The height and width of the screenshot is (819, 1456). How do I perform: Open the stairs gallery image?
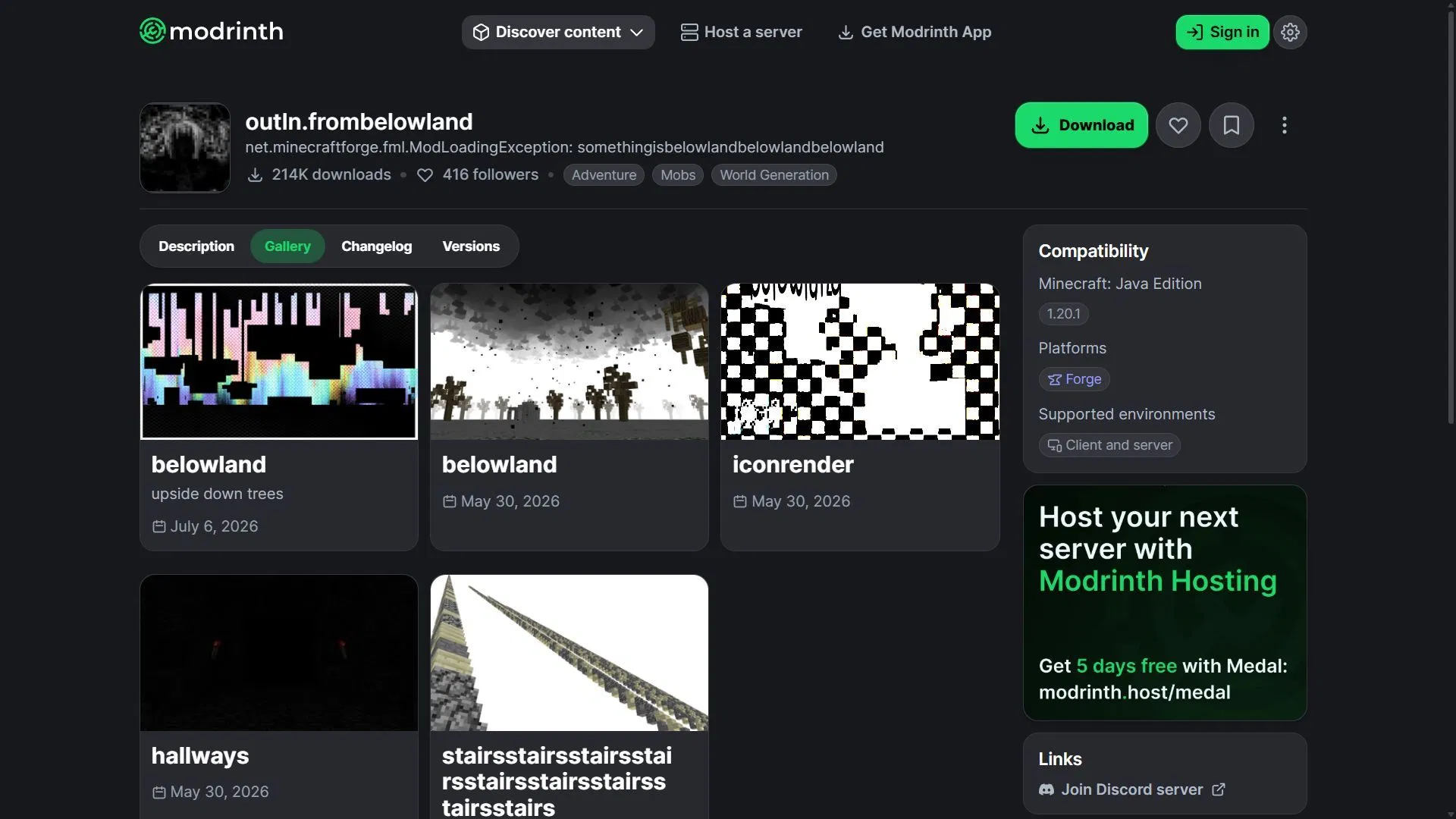click(570, 653)
